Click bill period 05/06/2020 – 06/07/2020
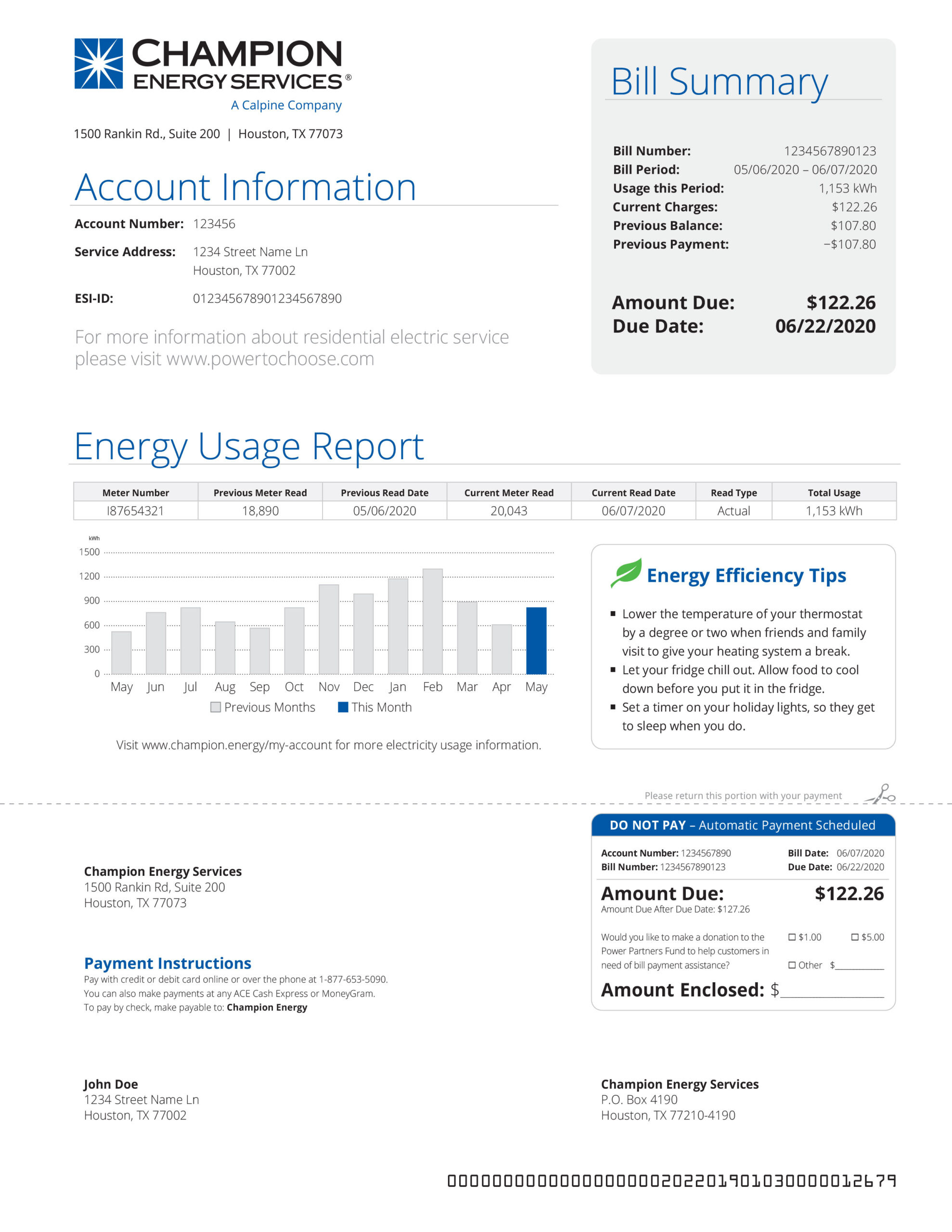The width and height of the screenshot is (952, 1232). 805,169
